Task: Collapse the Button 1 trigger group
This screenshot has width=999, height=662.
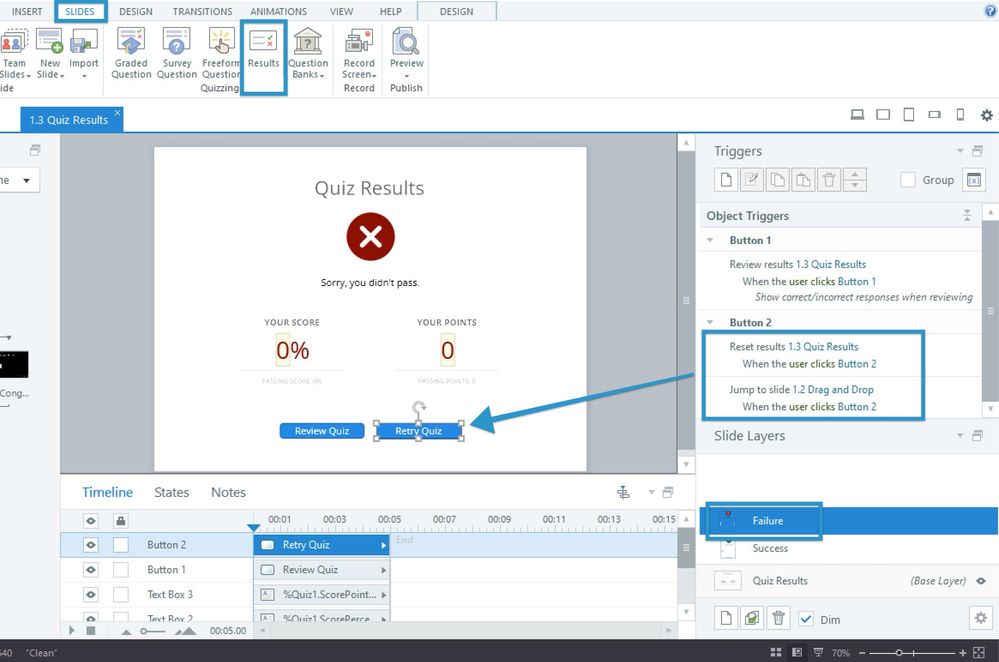Action: pos(710,240)
